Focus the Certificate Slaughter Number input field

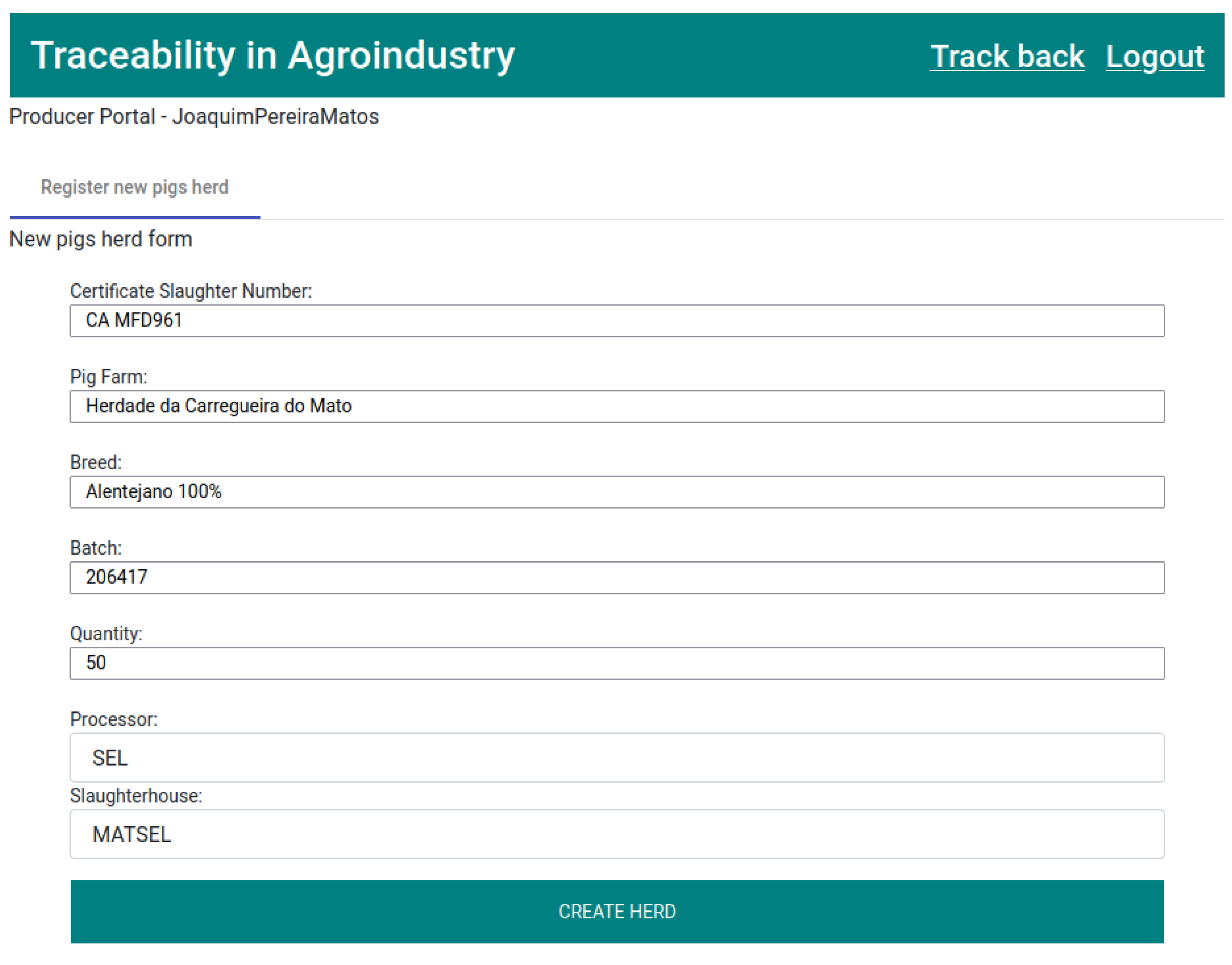tap(616, 320)
